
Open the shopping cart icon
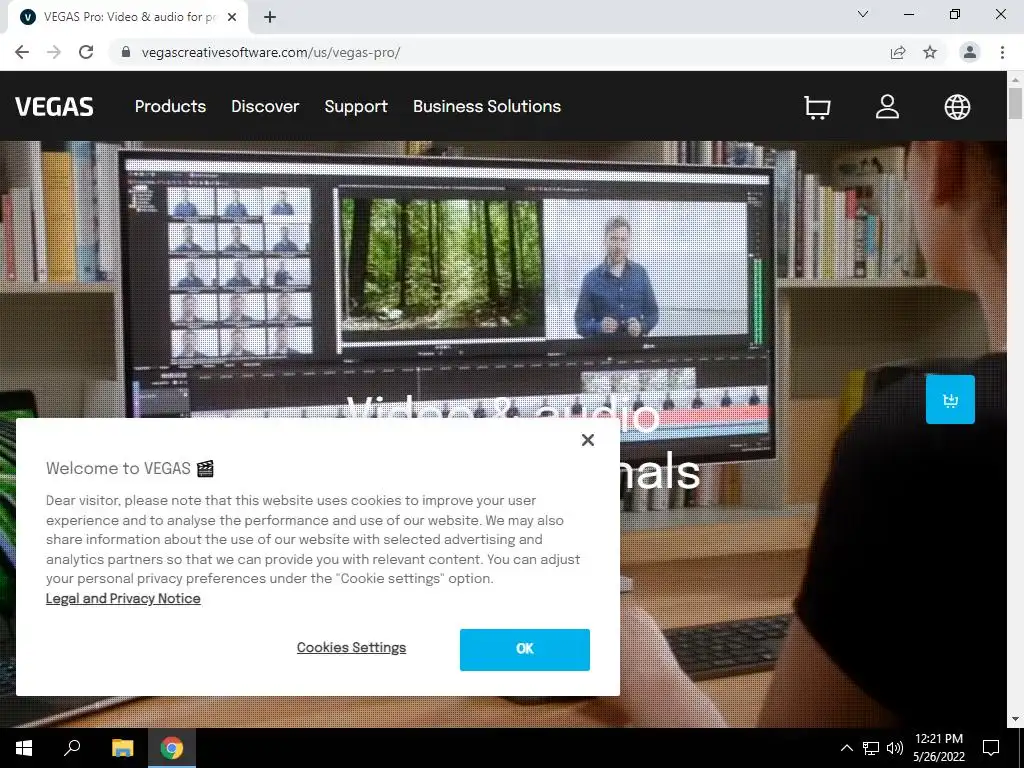pos(817,107)
